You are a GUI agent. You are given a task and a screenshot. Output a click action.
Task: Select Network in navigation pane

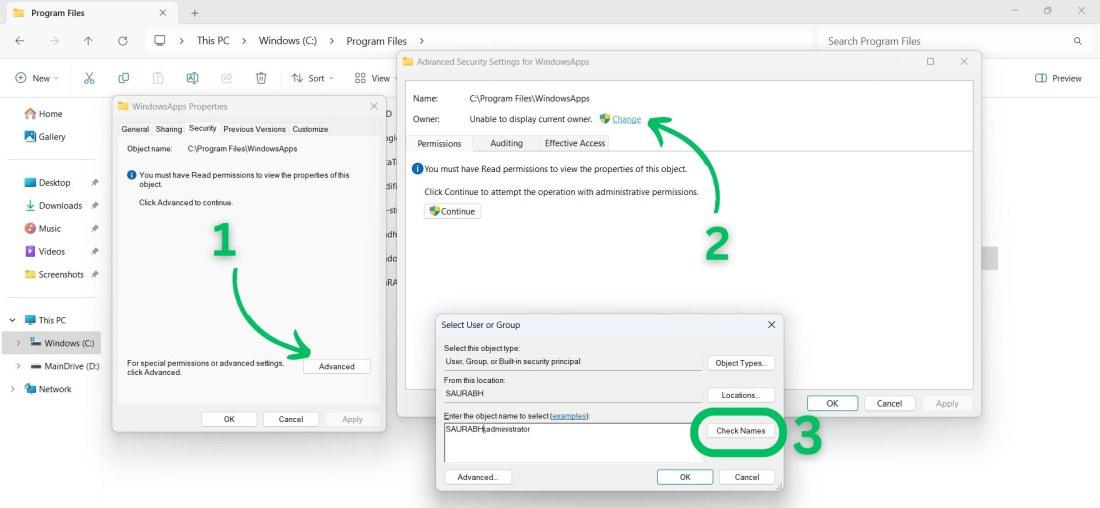coord(48,389)
